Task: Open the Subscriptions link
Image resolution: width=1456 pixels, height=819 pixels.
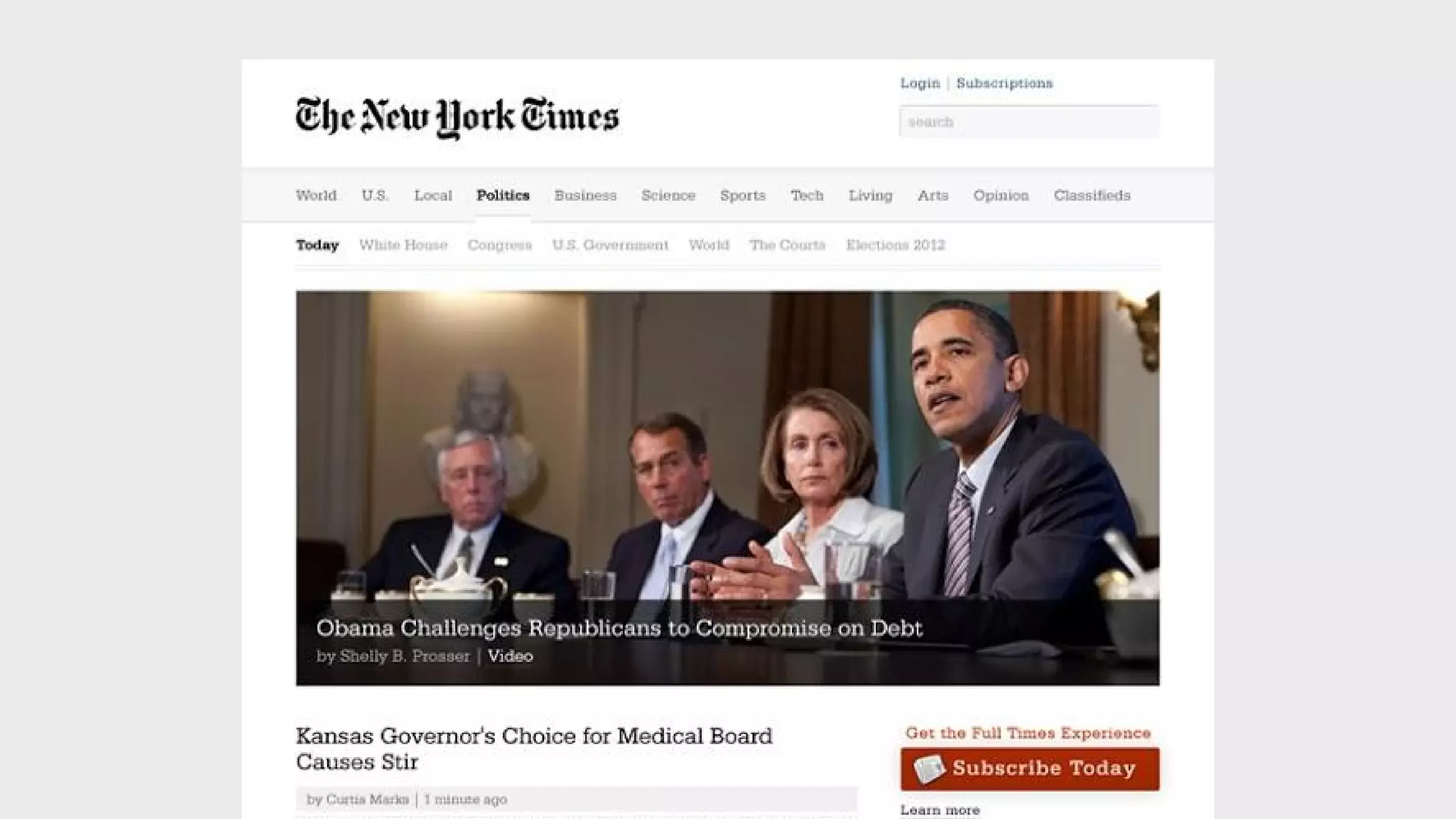Action: [1005, 83]
